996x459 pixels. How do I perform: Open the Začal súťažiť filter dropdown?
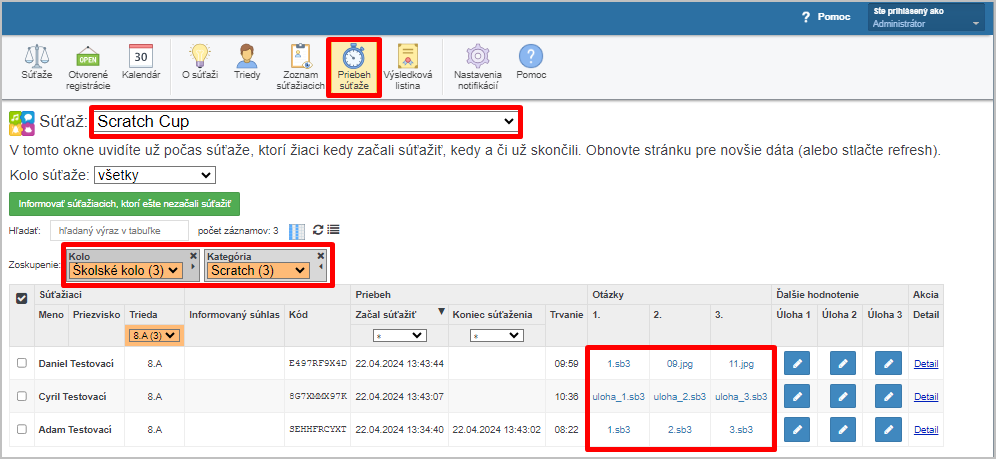coord(398,335)
